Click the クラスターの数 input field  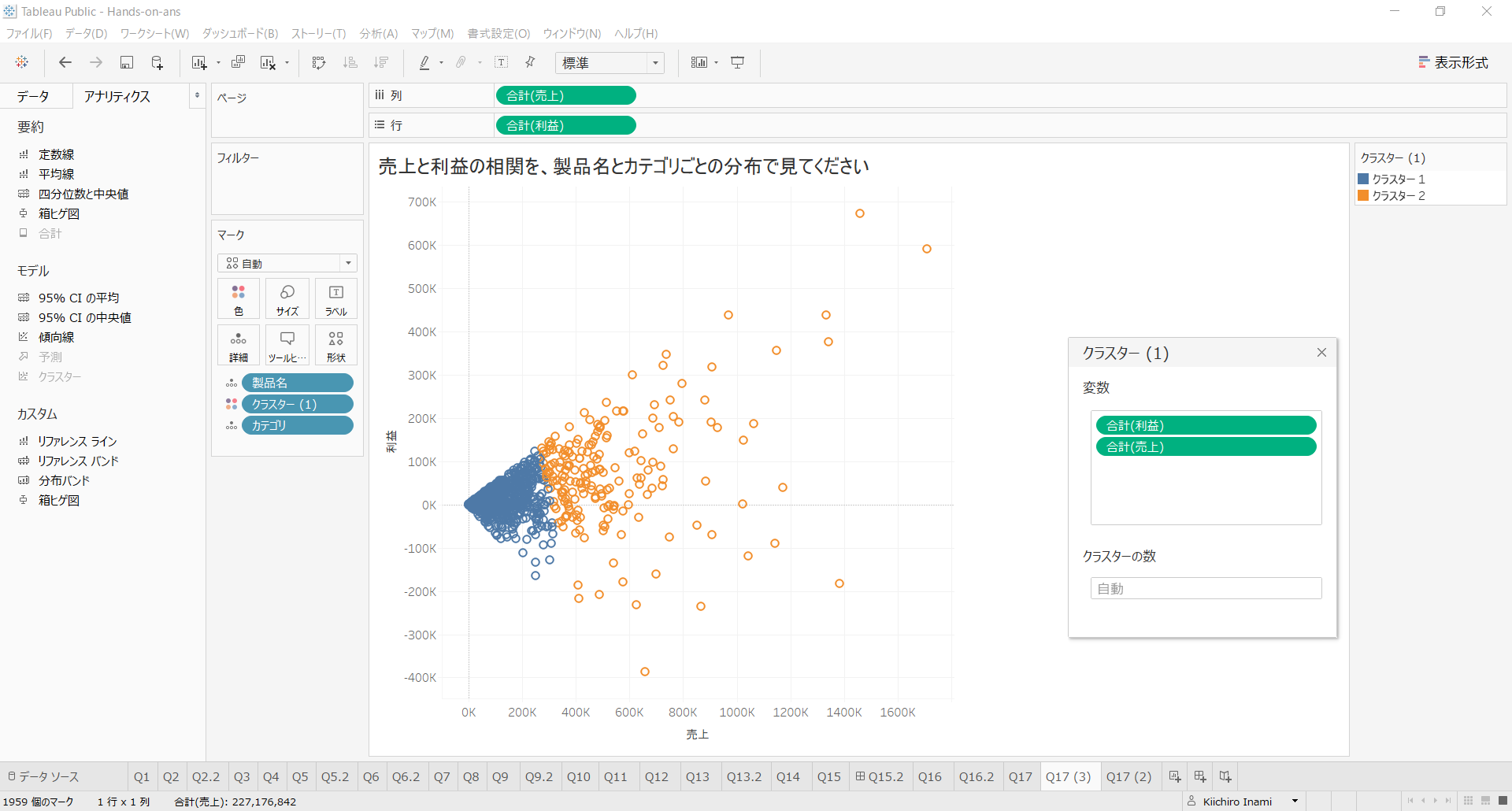(1206, 588)
